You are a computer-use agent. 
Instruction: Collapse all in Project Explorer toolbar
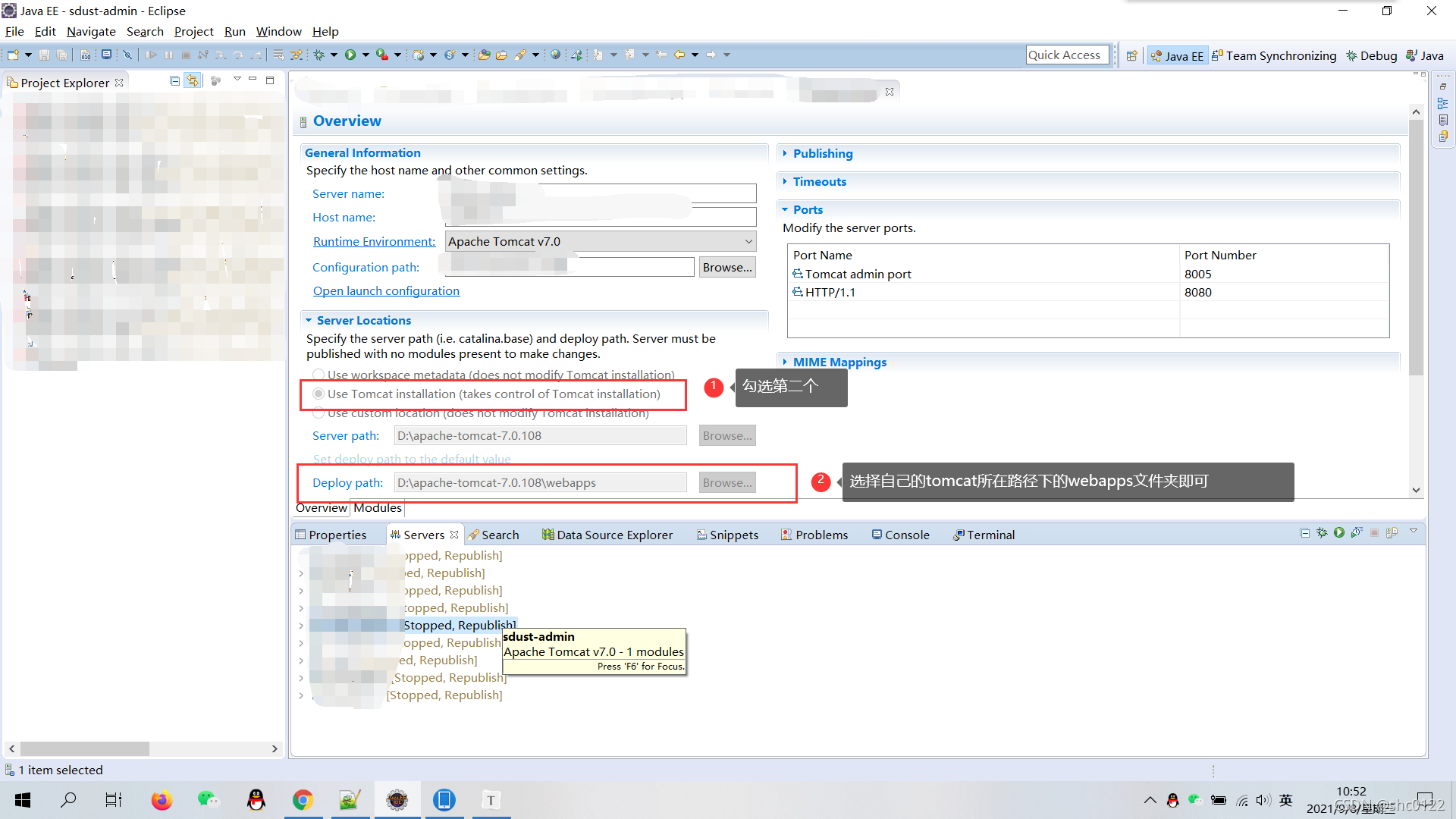[x=175, y=80]
